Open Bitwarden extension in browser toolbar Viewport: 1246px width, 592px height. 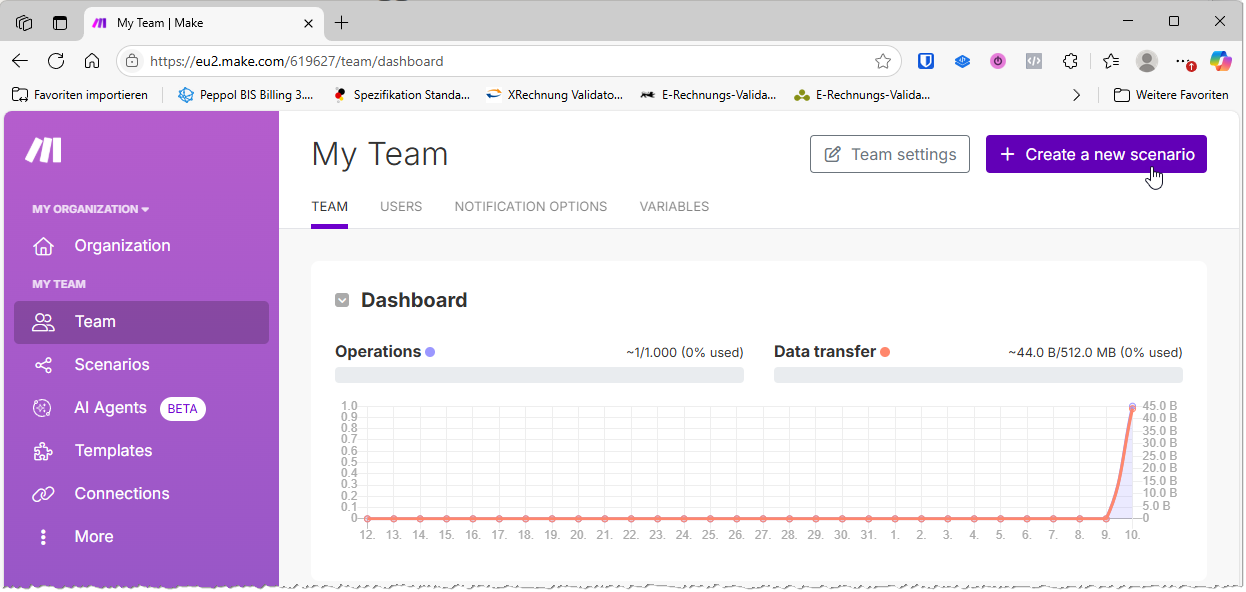(x=927, y=61)
